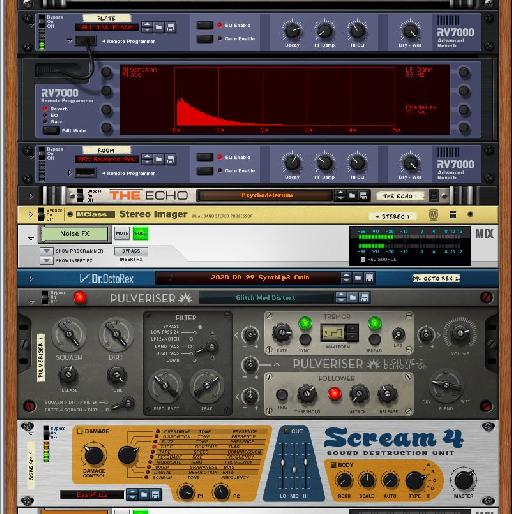512x514 pixels.
Task: Click Decay knob on ROOM RV7000
Action: click(292, 163)
